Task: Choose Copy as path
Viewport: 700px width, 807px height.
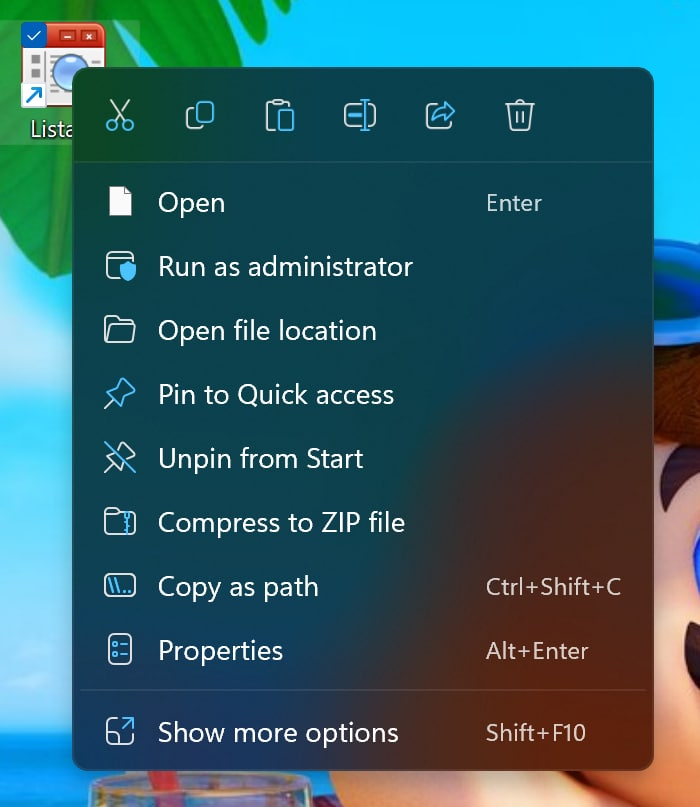Action: [363, 586]
